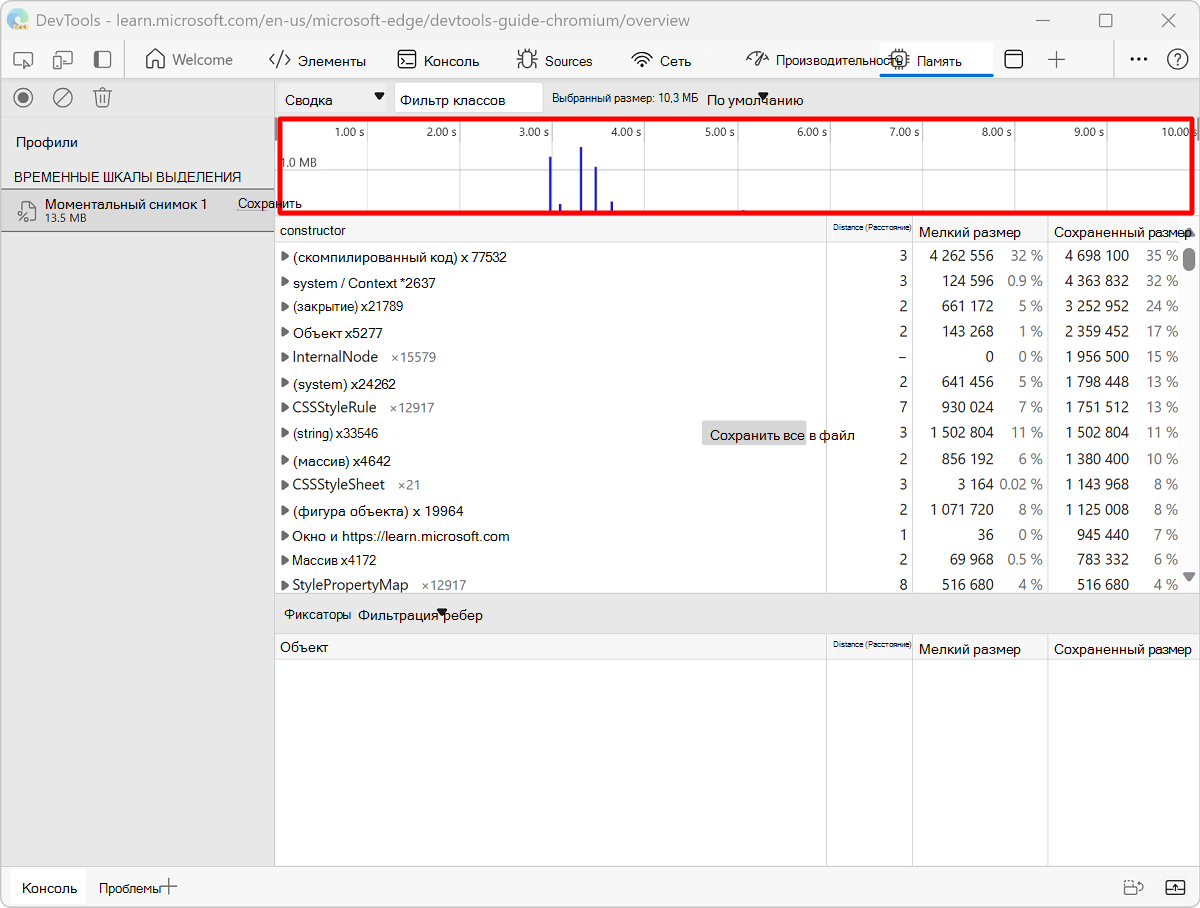Expand the (фигура объекта) row
Screen dimensions: 1200x908
pyautogui.click(x=285, y=510)
